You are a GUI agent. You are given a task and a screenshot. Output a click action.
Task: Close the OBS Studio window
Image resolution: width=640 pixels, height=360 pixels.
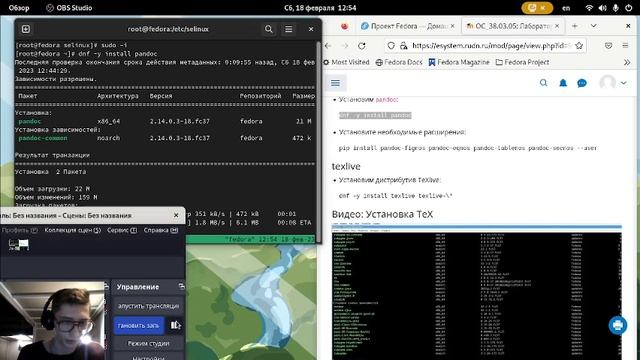pyautogui.click(x=176, y=215)
